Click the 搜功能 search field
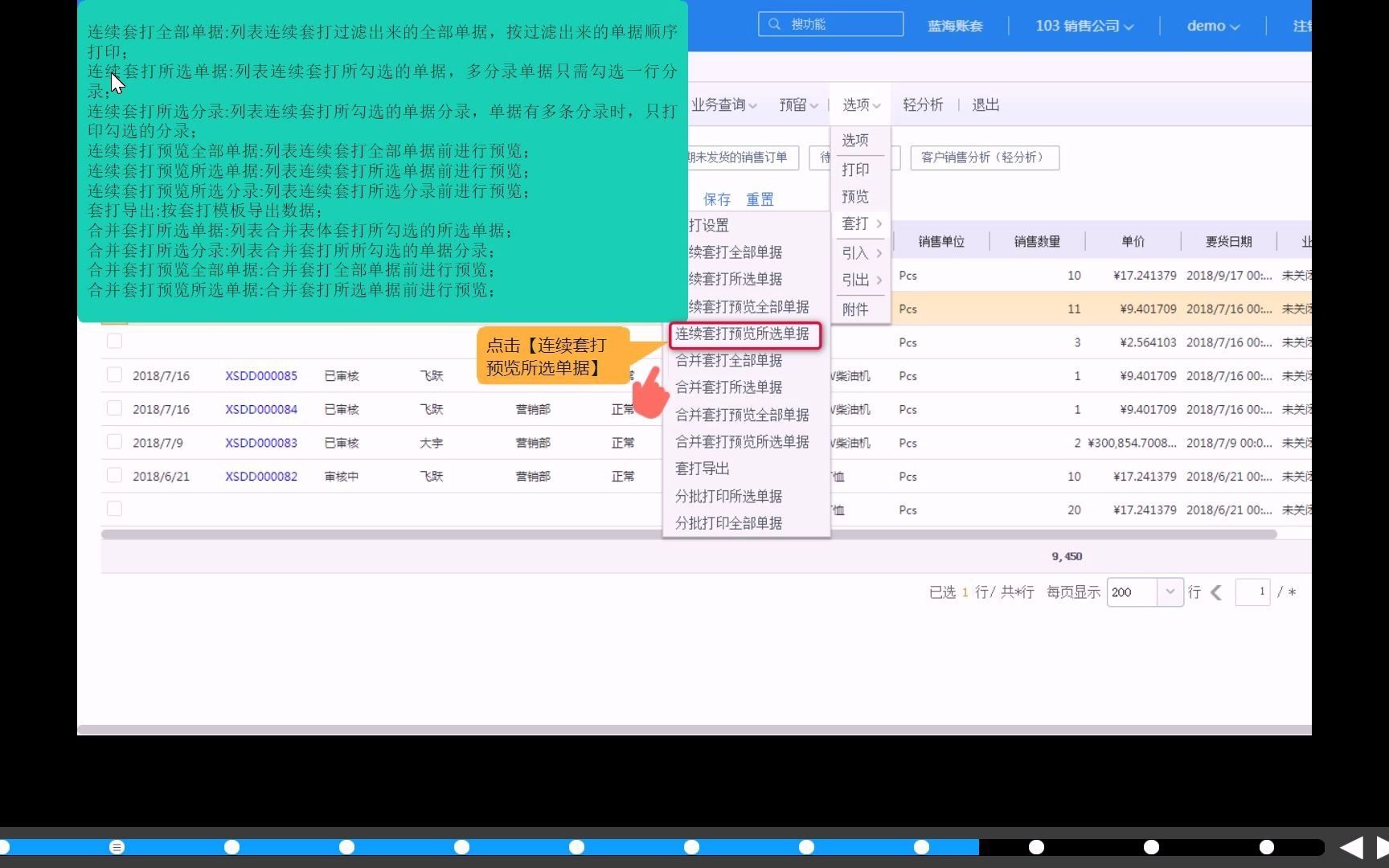This screenshot has height=868, width=1389. [x=830, y=24]
